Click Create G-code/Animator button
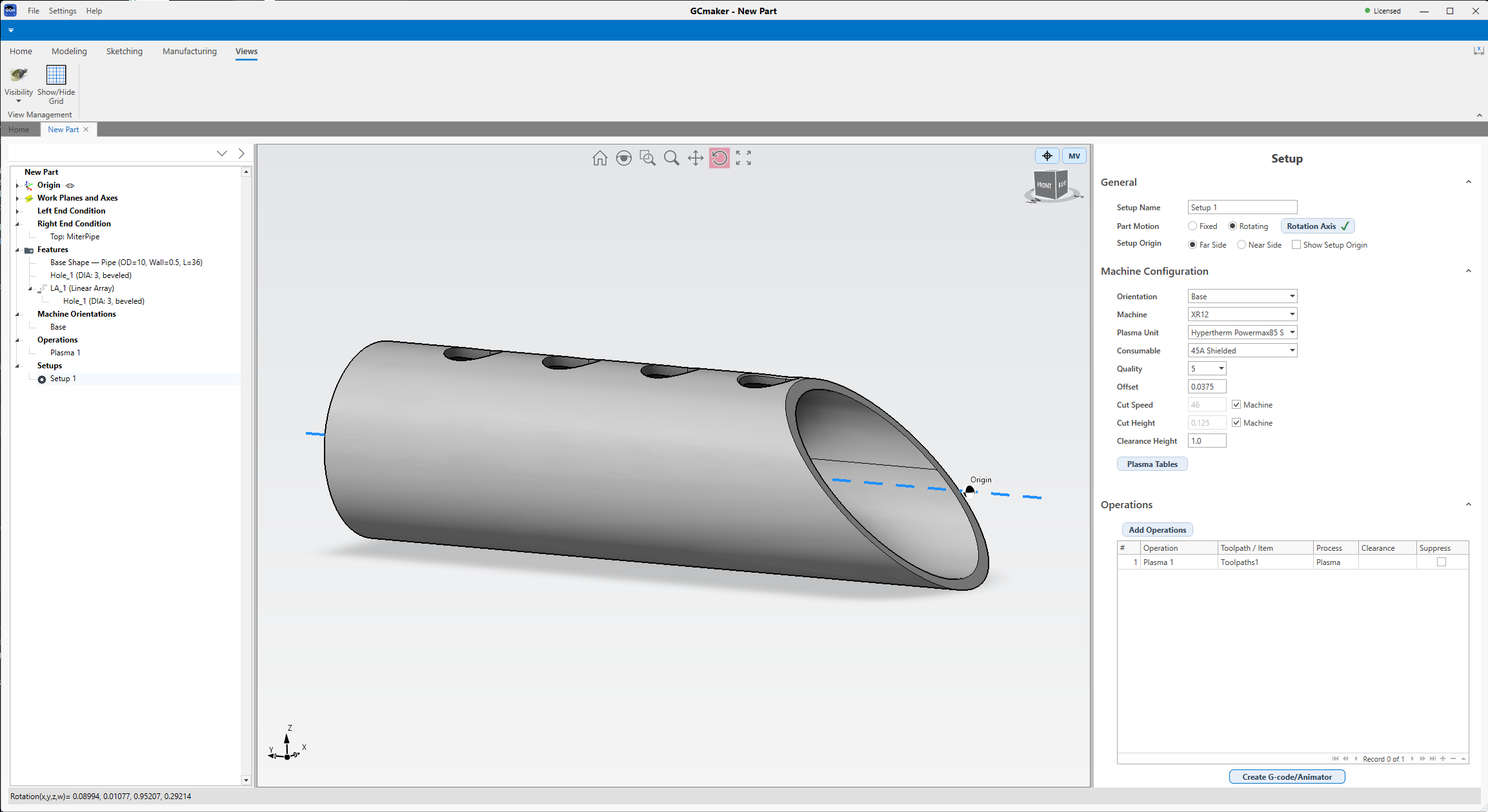The height and width of the screenshot is (812, 1488). (x=1287, y=777)
